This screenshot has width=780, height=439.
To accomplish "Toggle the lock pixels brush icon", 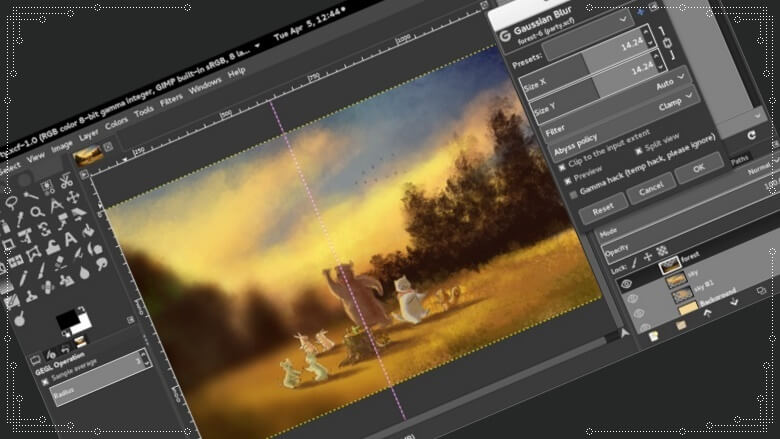I will (634, 263).
